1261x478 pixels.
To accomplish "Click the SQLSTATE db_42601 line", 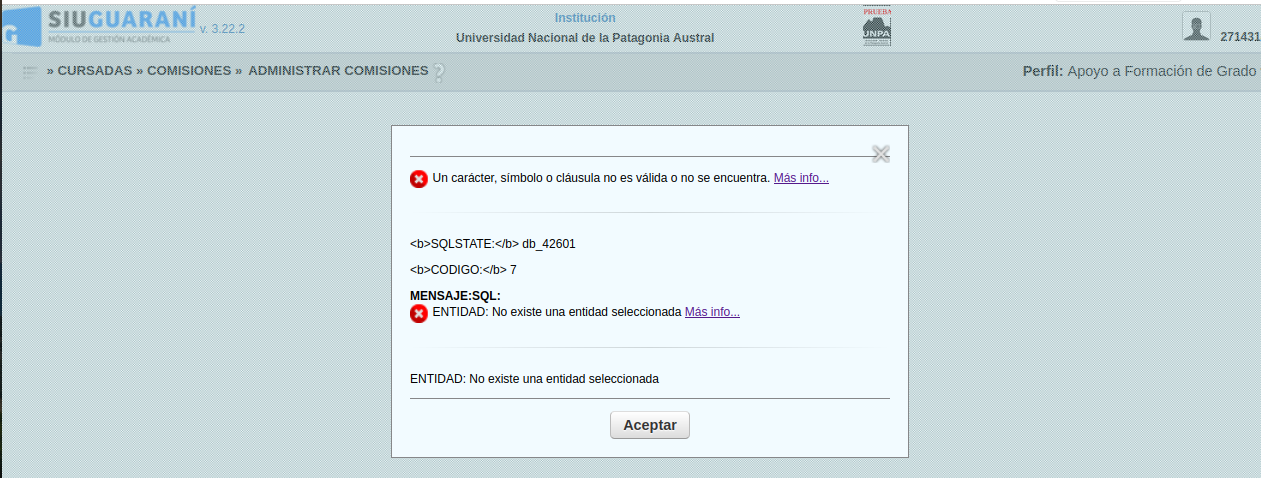I will click(x=493, y=244).
